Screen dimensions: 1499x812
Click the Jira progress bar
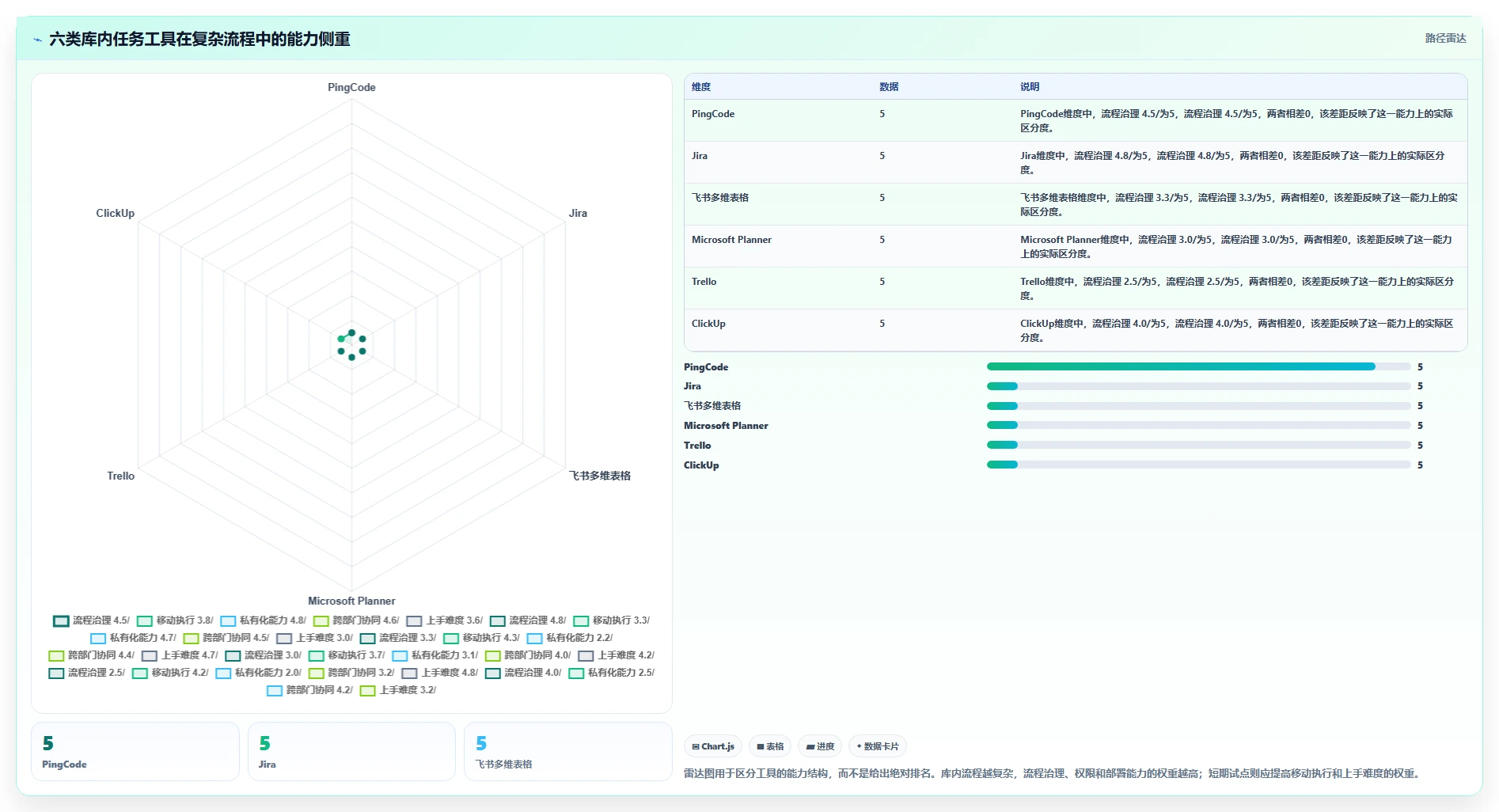[1198, 386]
